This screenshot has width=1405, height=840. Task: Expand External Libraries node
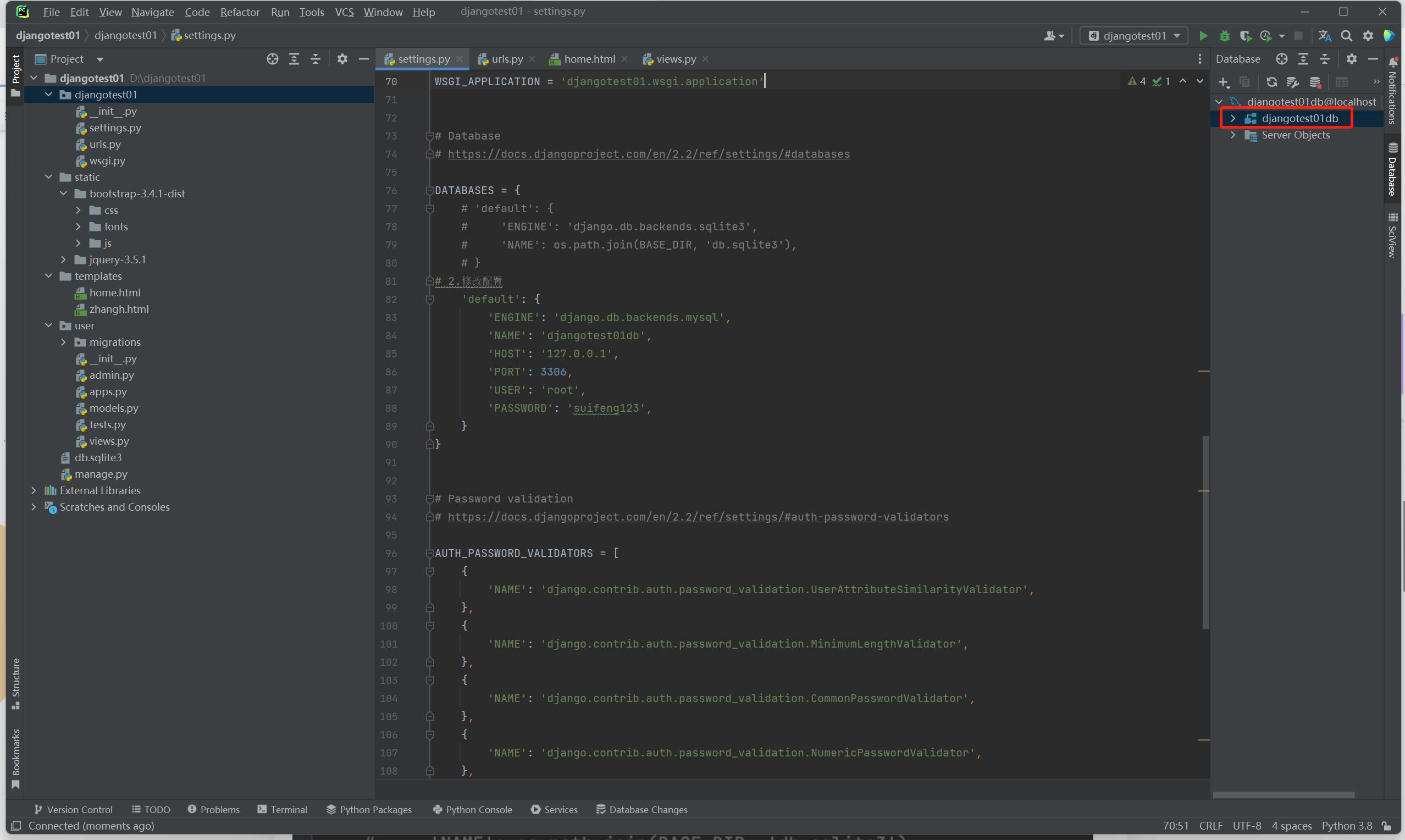click(34, 490)
